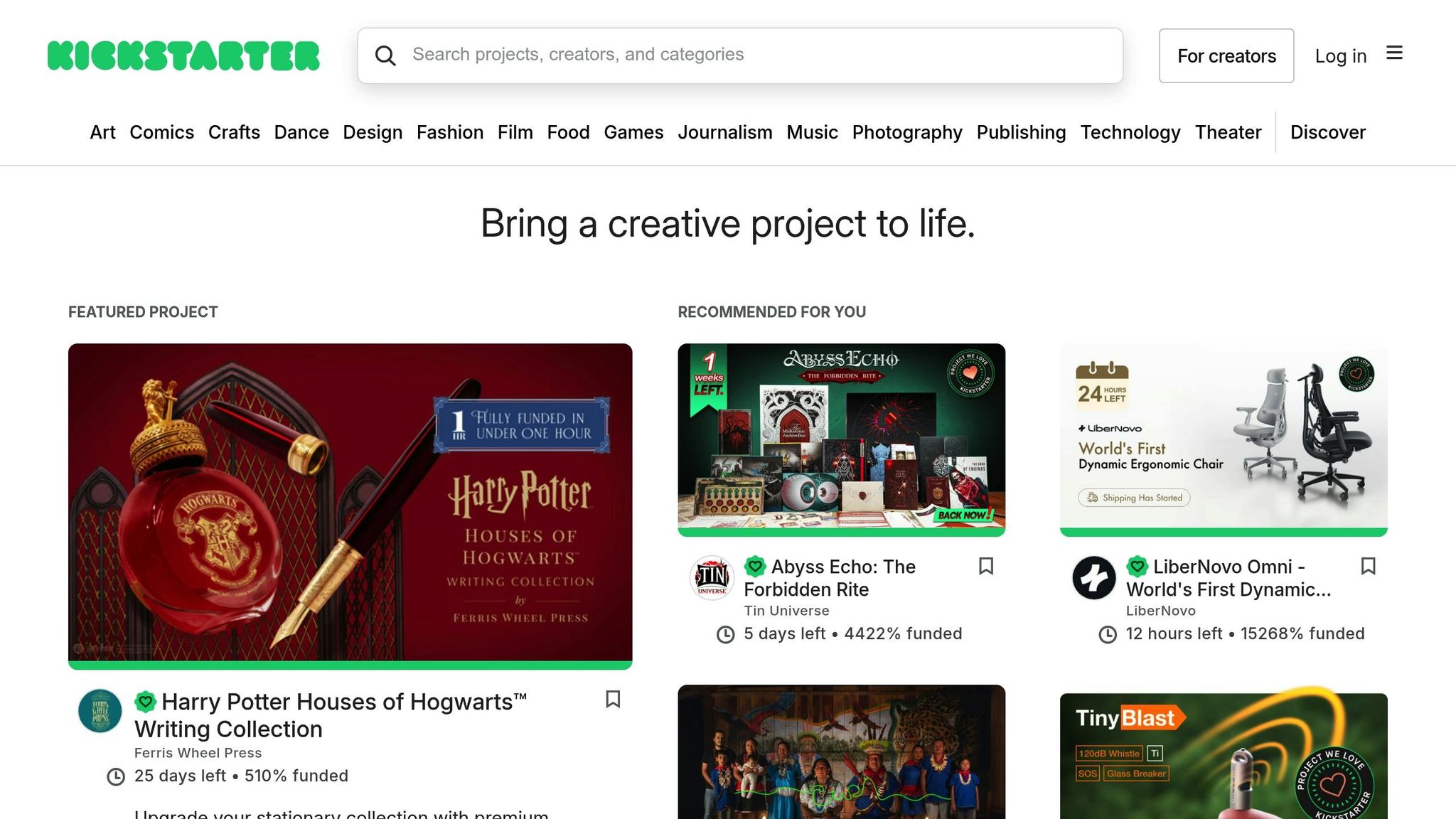Screen dimensions: 1456x819
Task: Click clock icon next to 5 days left
Action: [725, 635]
